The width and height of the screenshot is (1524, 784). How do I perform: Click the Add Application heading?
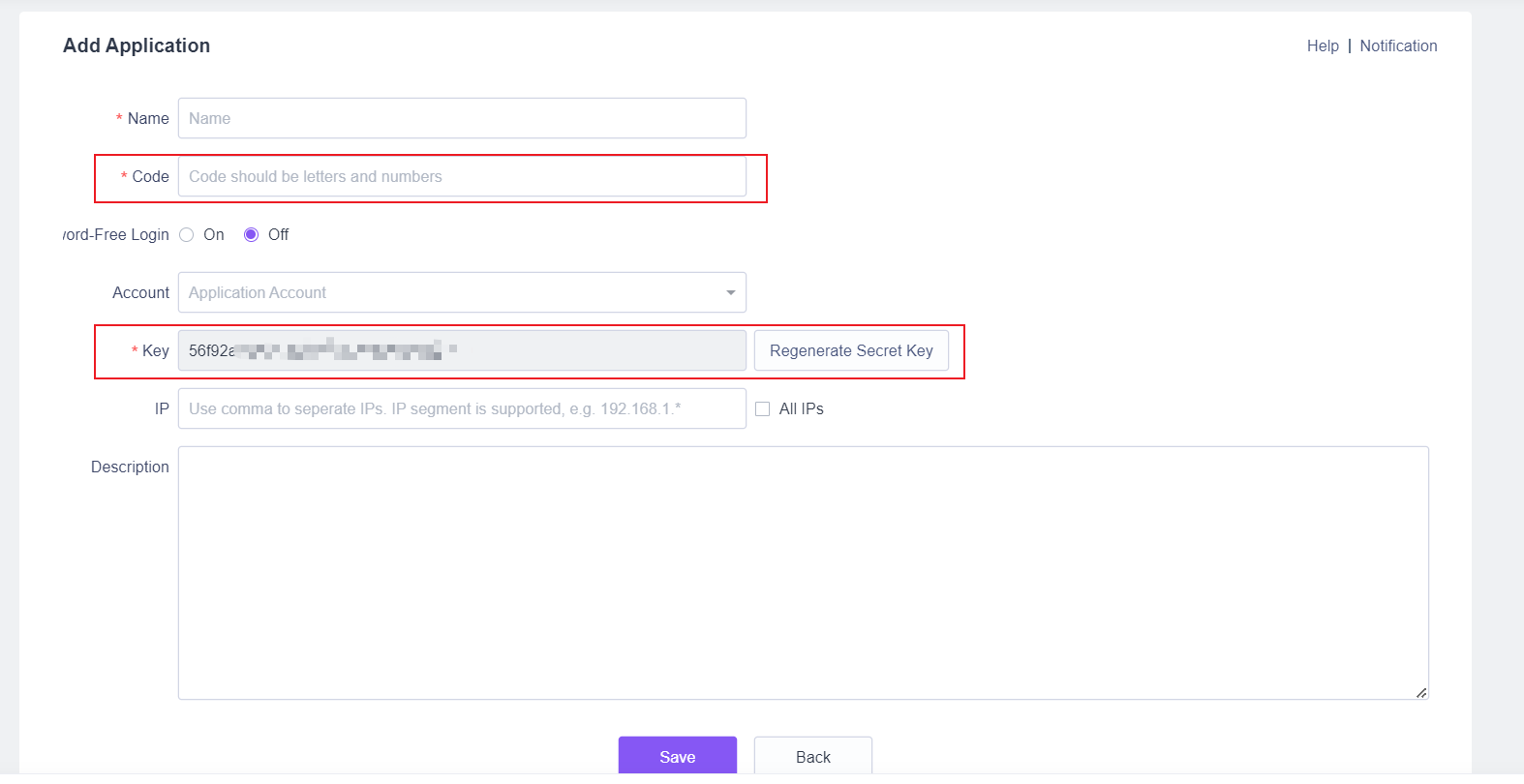(137, 45)
